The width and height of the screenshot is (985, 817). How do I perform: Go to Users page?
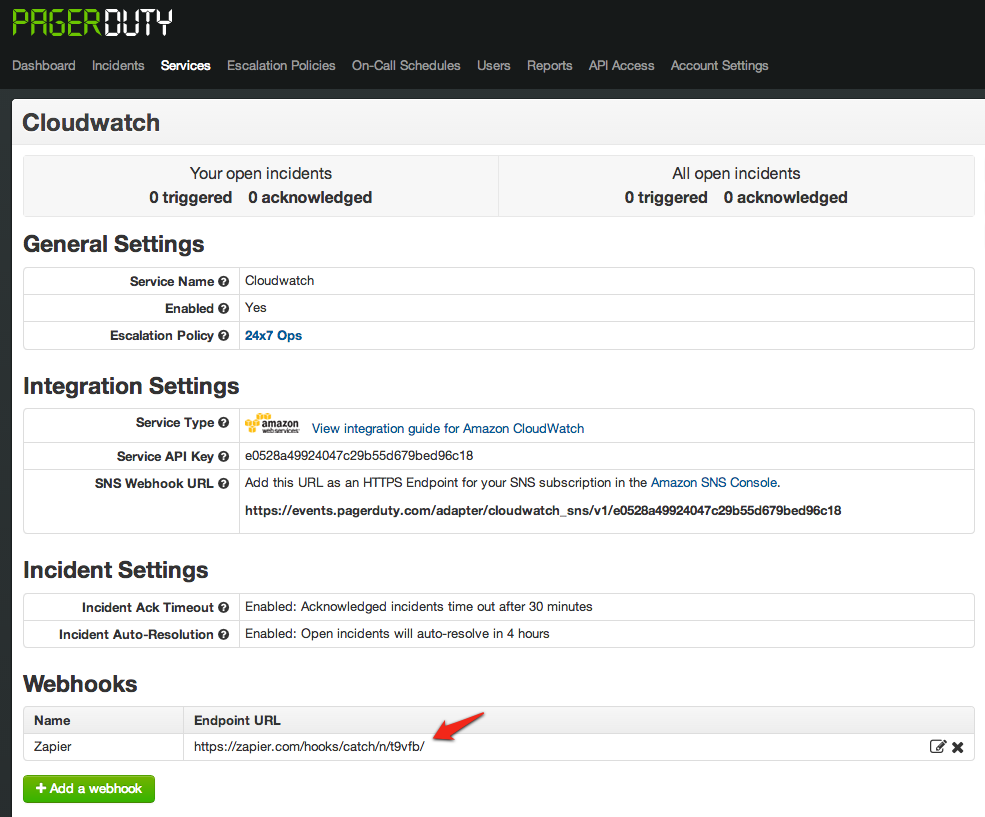point(494,65)
